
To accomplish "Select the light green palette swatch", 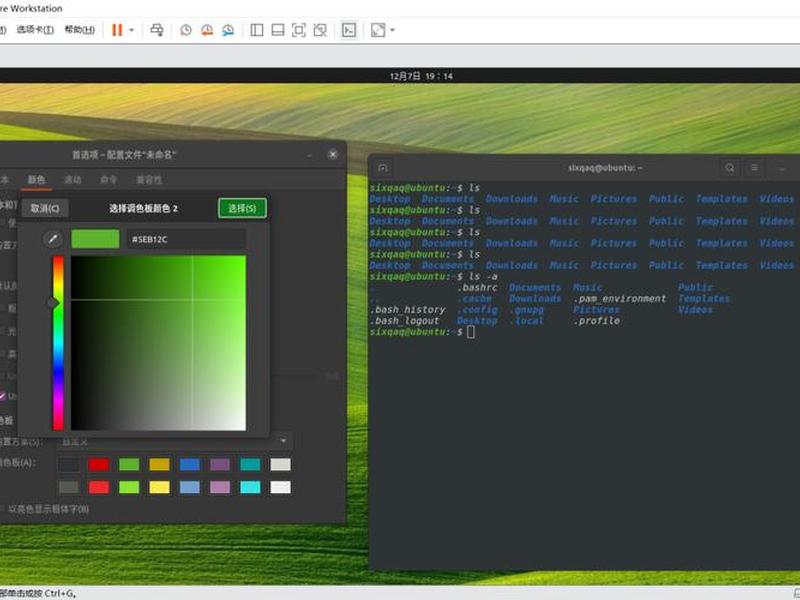I will click(x=129, y=487).
